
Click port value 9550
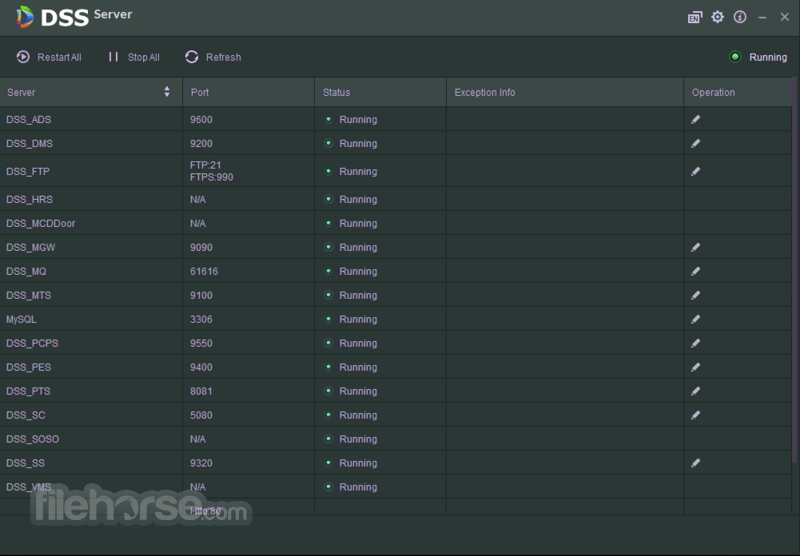pyautogui.click(x=201, y=343)
